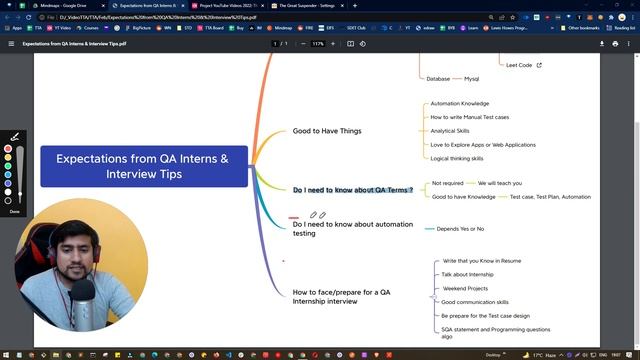Screen dimensions: 640x360
Task: Pick the yellow pen color
Action: click(x=8, y=157)
